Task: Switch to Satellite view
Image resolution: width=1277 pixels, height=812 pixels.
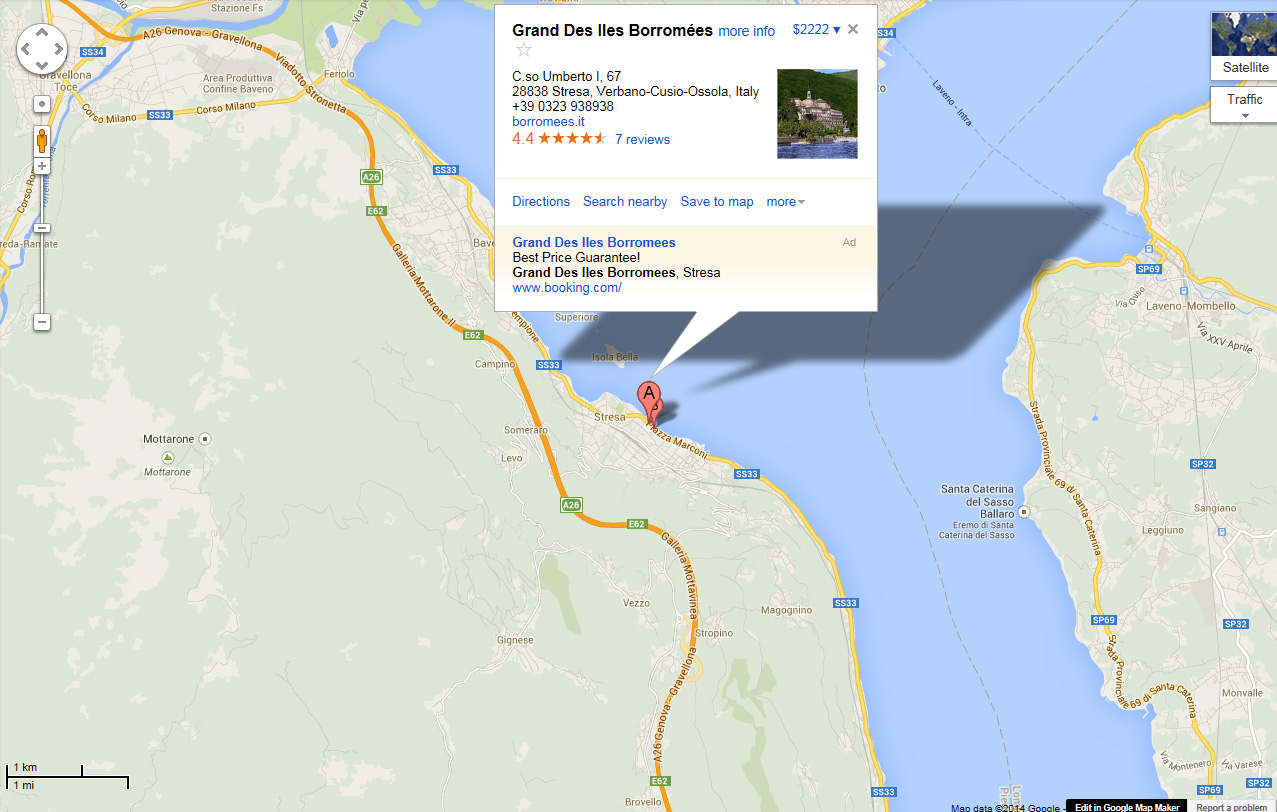Action: [x=1245, y=46]
